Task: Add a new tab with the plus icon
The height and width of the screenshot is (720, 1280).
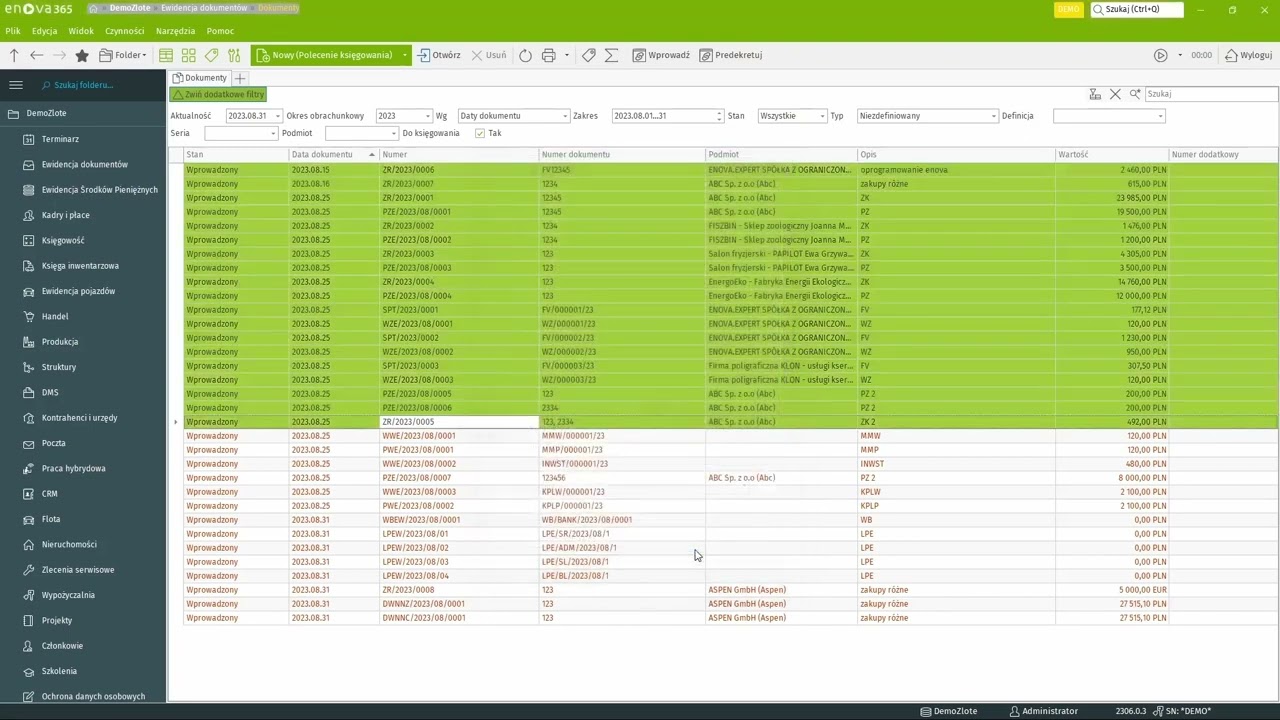Action: tap(240, 78)
